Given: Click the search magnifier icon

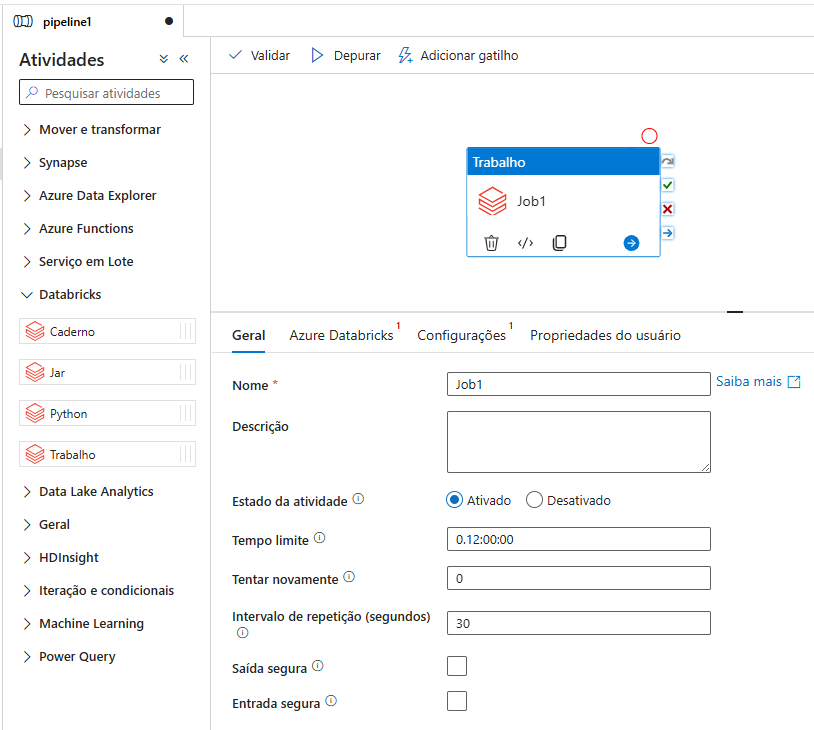Looking at the screenshot, I should 32,92.
